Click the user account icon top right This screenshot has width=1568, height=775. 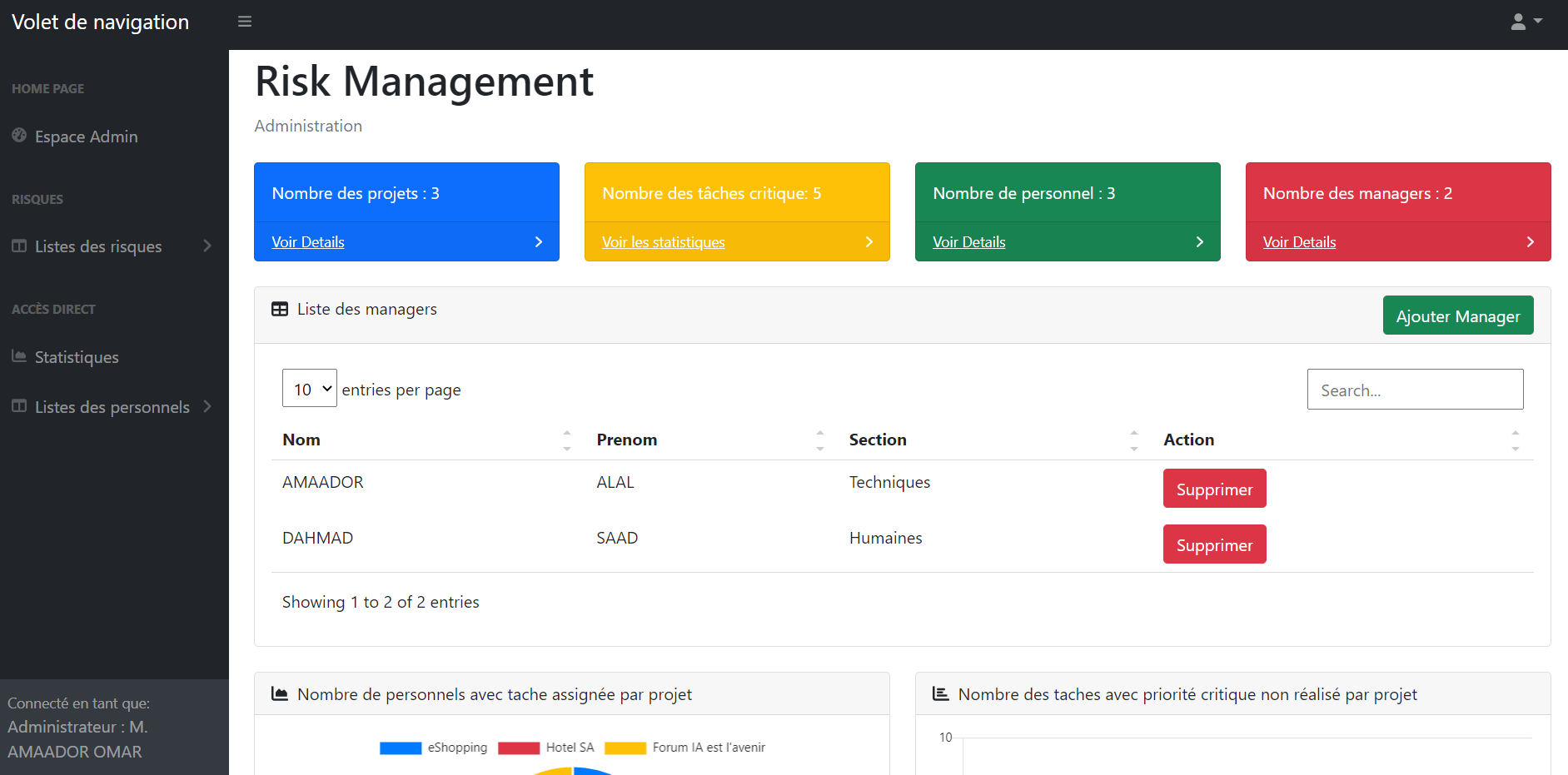pyautogui.click(x=1517, y=22)
